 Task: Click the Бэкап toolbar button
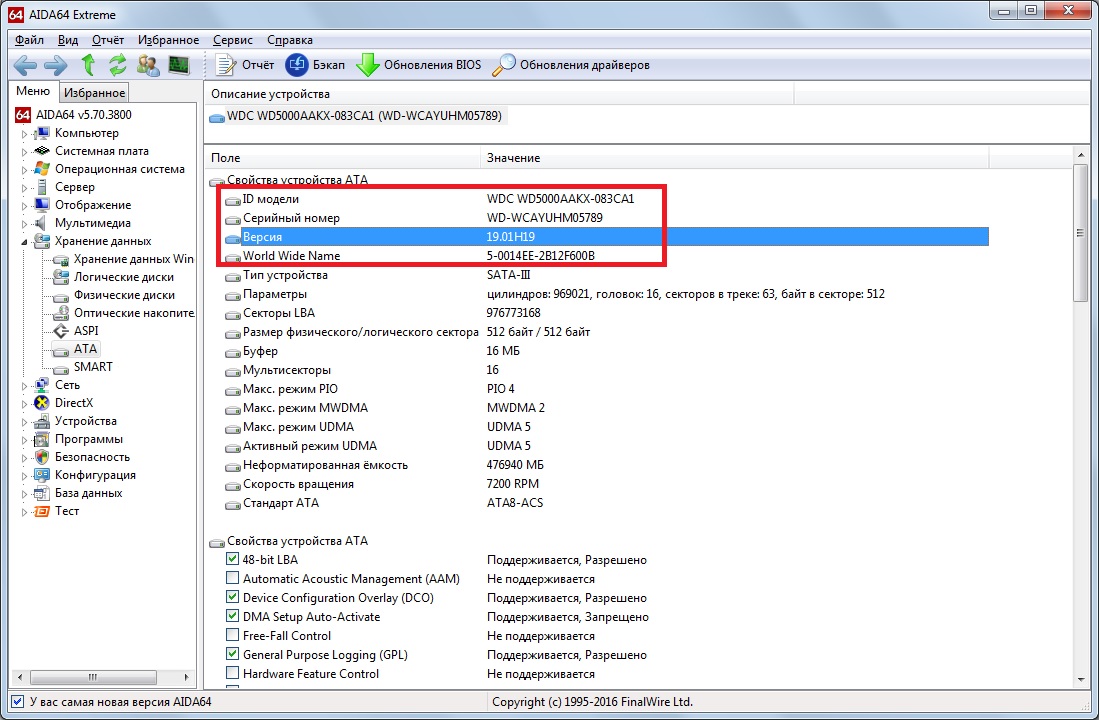tap(315, 65)
